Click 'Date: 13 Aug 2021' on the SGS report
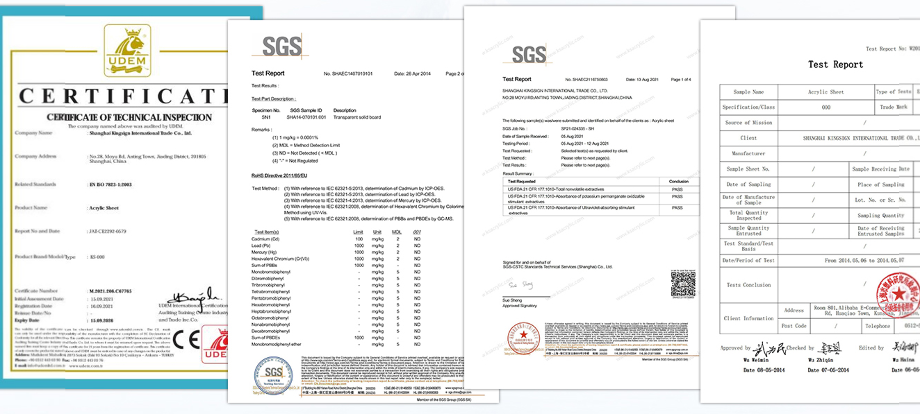The height and width of the screenshot is (414, 920). coord(642,79)
